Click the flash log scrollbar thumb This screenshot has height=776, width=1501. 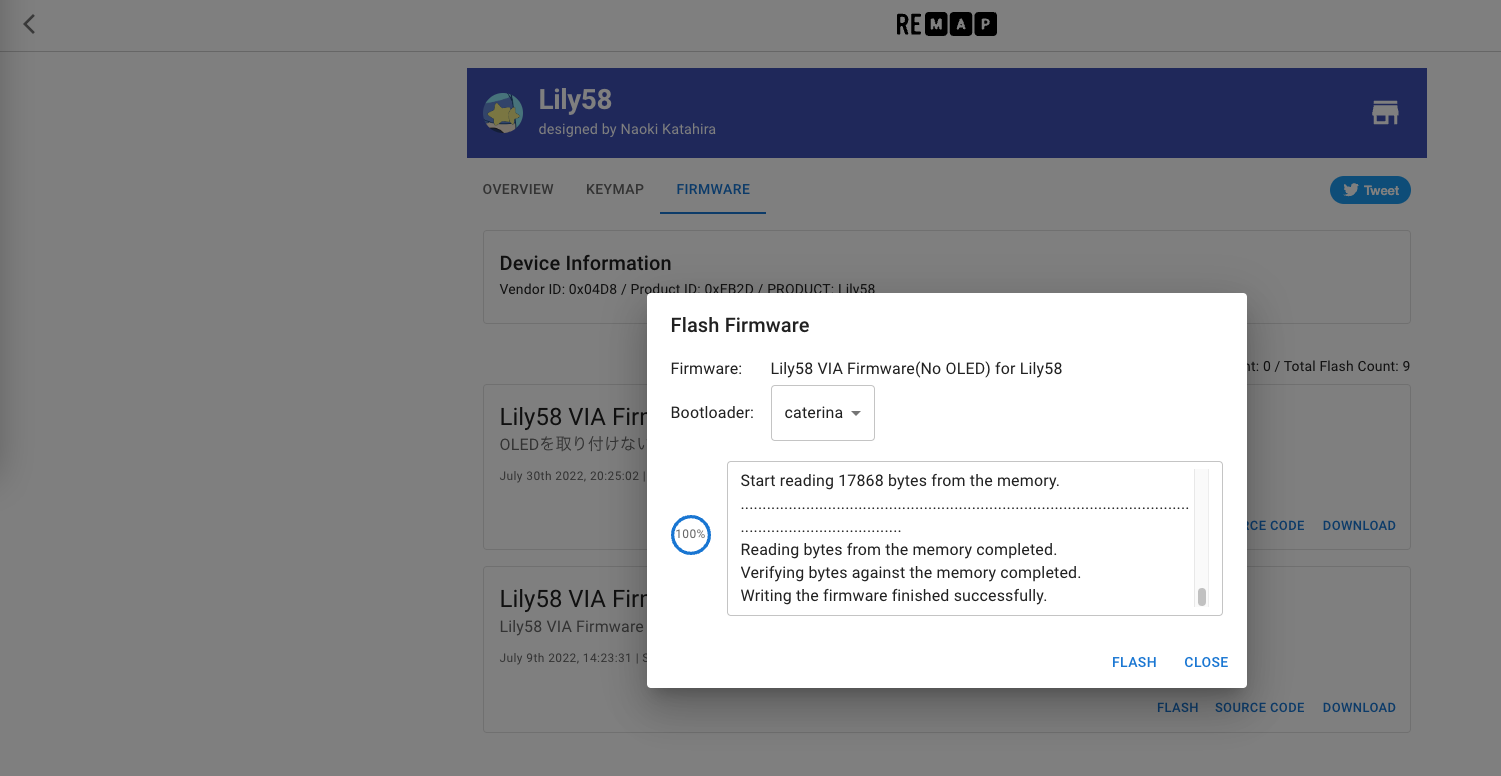coord(1201,597)
